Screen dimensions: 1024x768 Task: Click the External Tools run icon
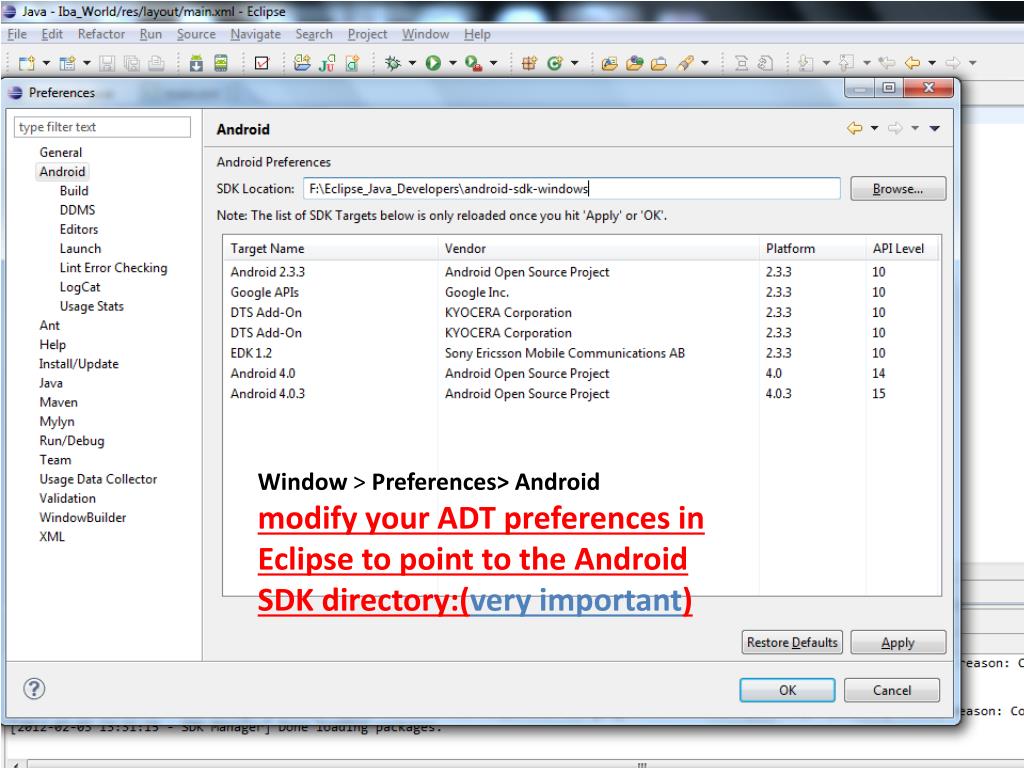coord(473,63)
